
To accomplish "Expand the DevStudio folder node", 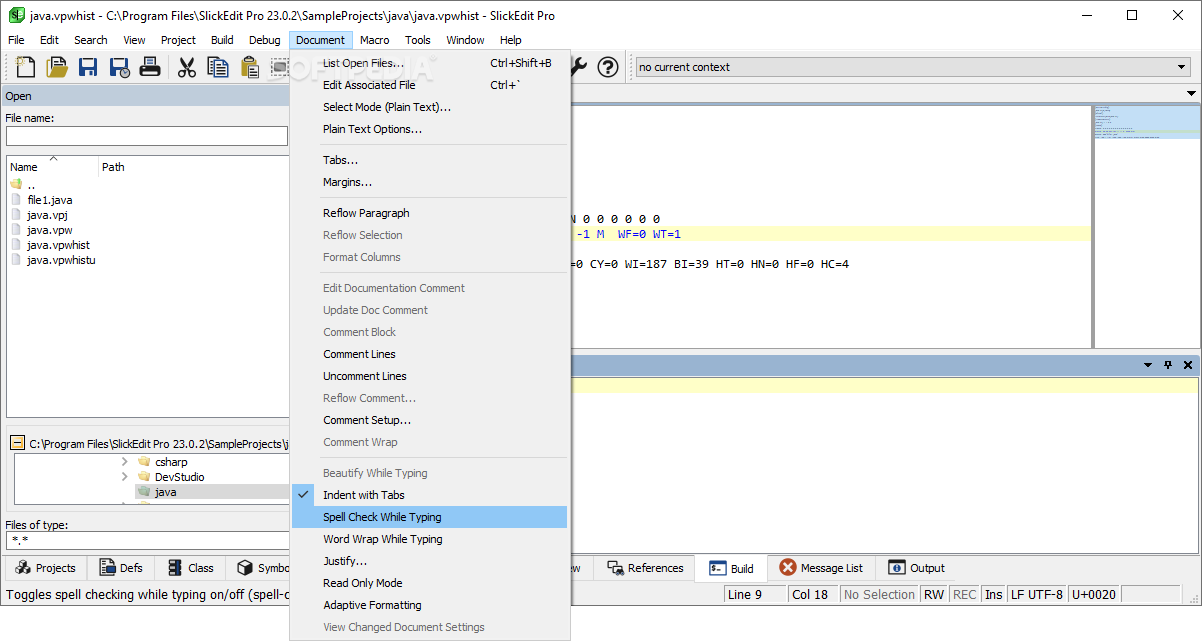I will [124, 477].
